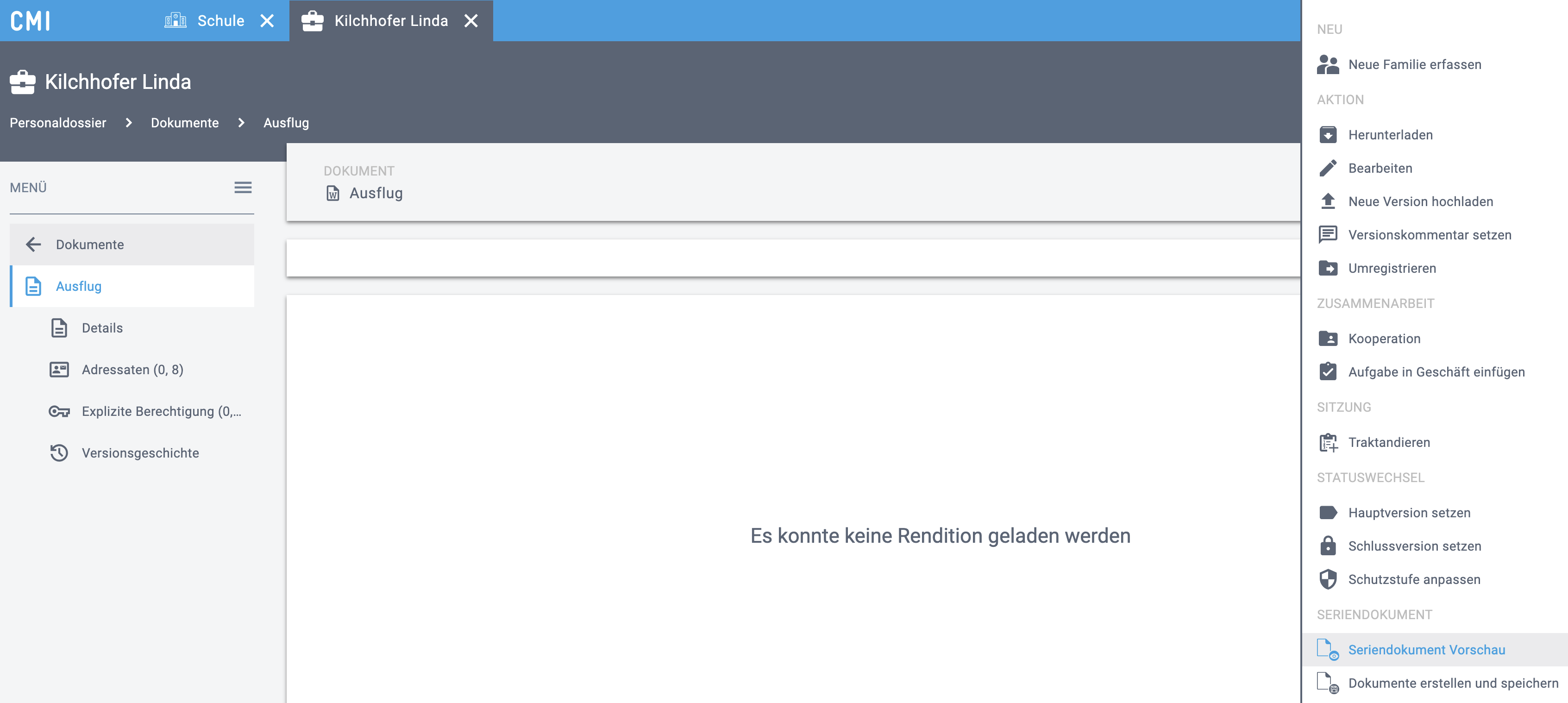Open Versionsgeschichte in side menu
The image size is (1568, 703).
140,453
